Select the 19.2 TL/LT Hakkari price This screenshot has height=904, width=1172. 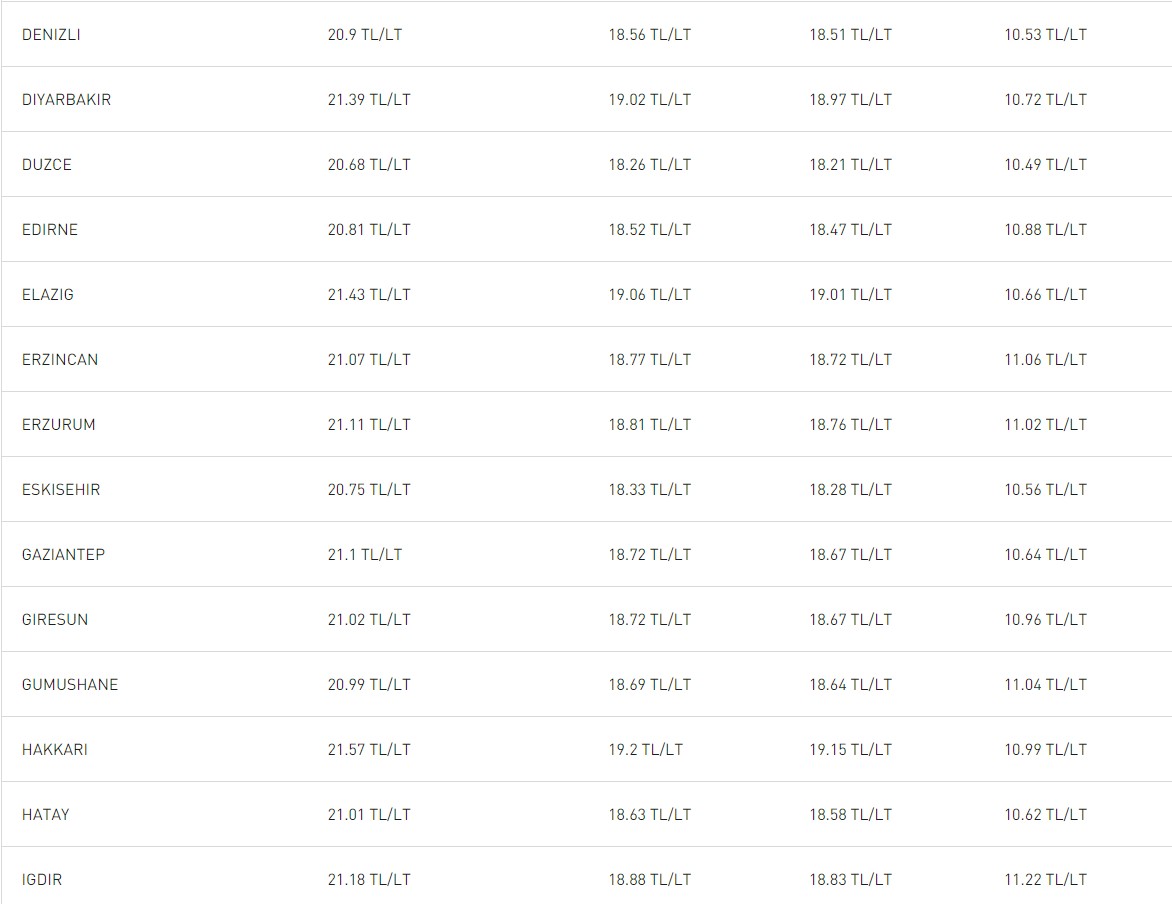(646, 750)
